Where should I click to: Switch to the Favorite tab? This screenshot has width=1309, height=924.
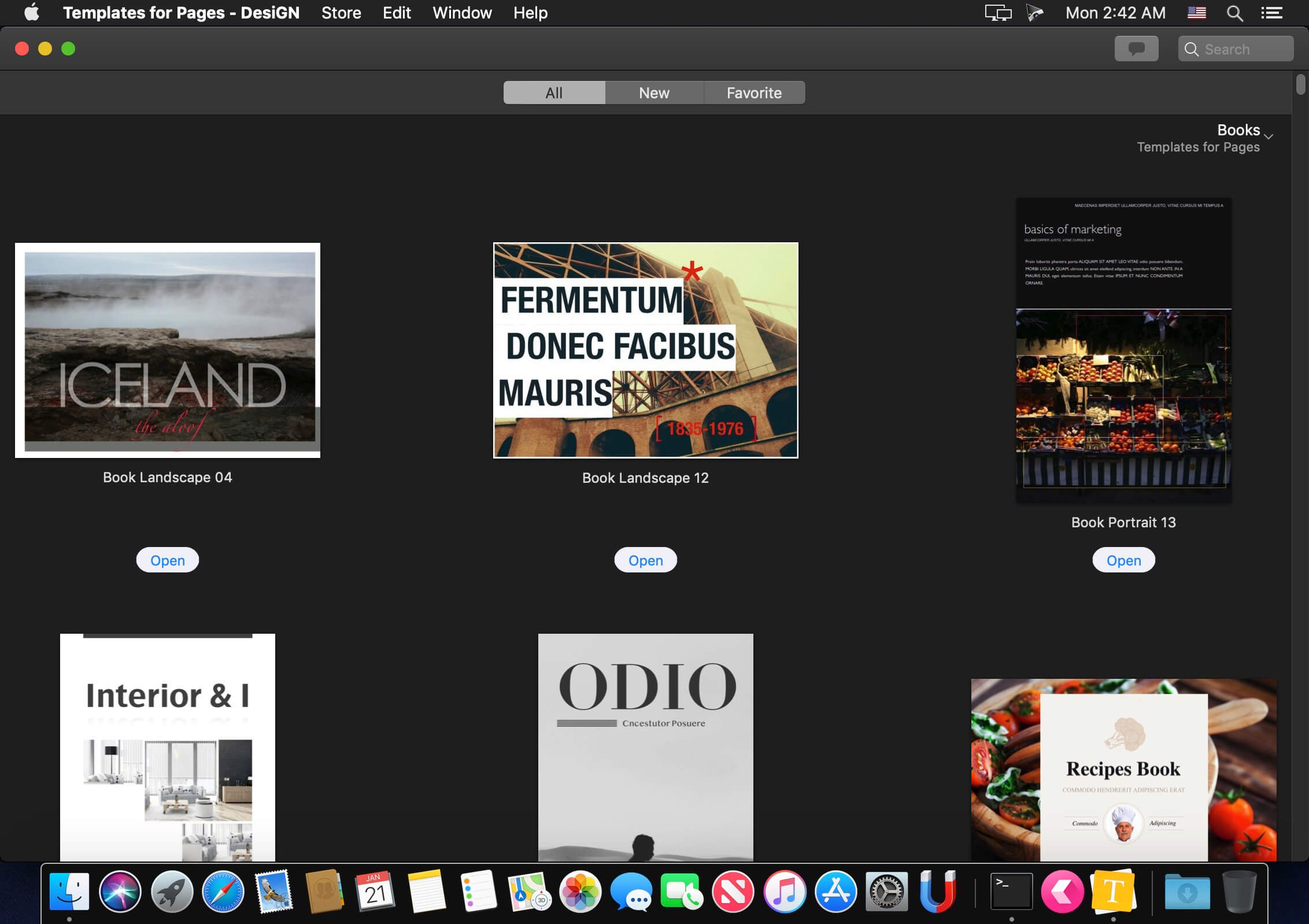point(754,93)
